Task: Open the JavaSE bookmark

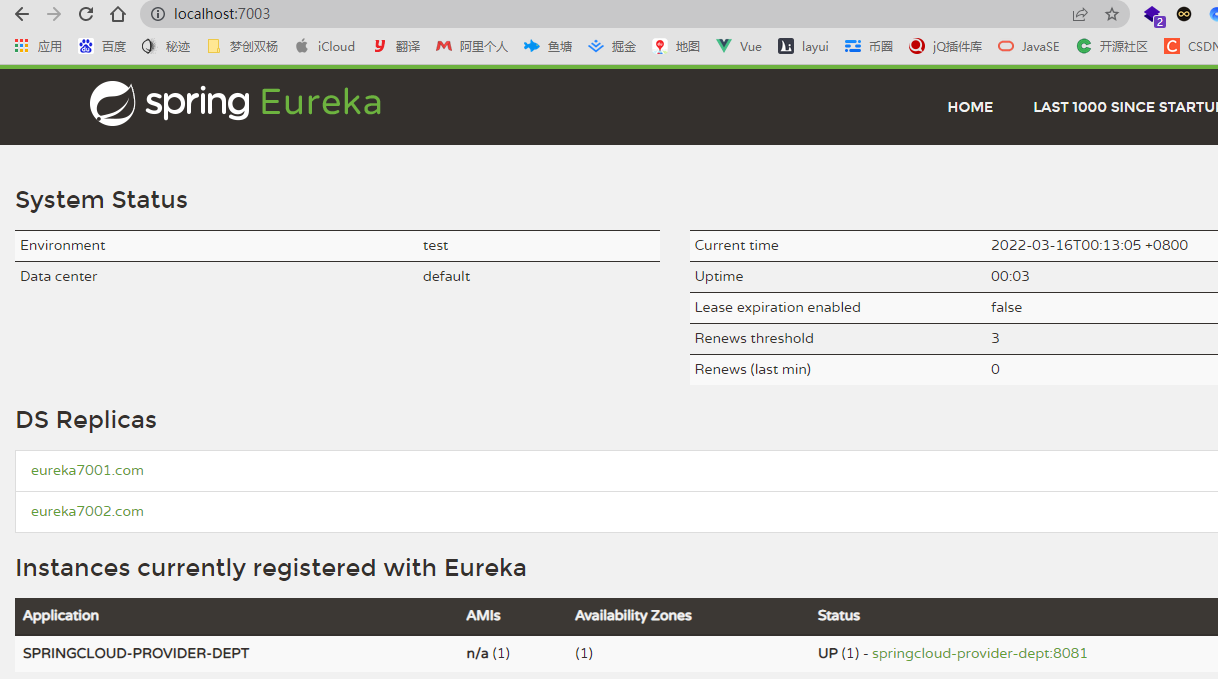Action: tap(1029, 46)
